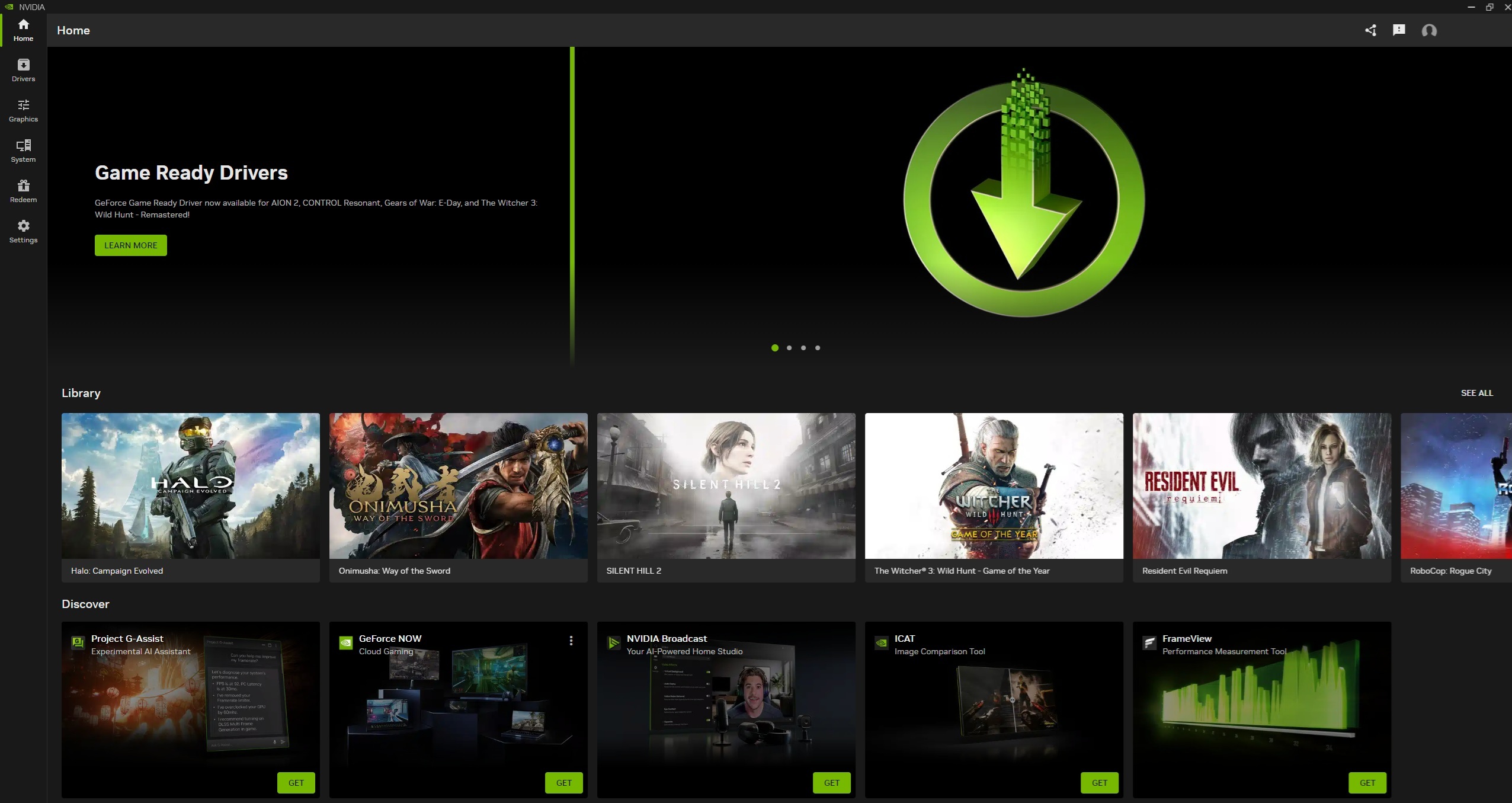
Task: Get the ICAT tool
Action: [1100, 783]
